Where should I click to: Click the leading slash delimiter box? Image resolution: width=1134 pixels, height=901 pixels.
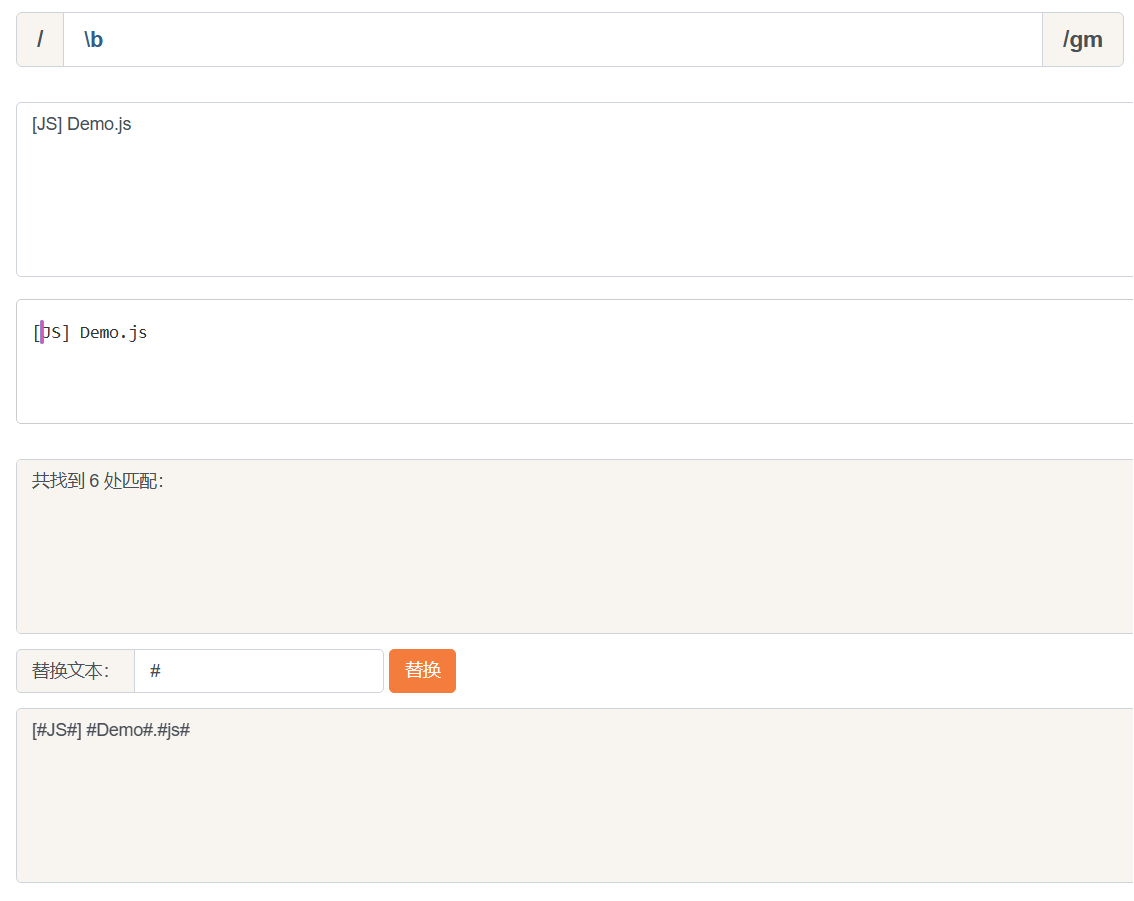[x=40, y=40]
